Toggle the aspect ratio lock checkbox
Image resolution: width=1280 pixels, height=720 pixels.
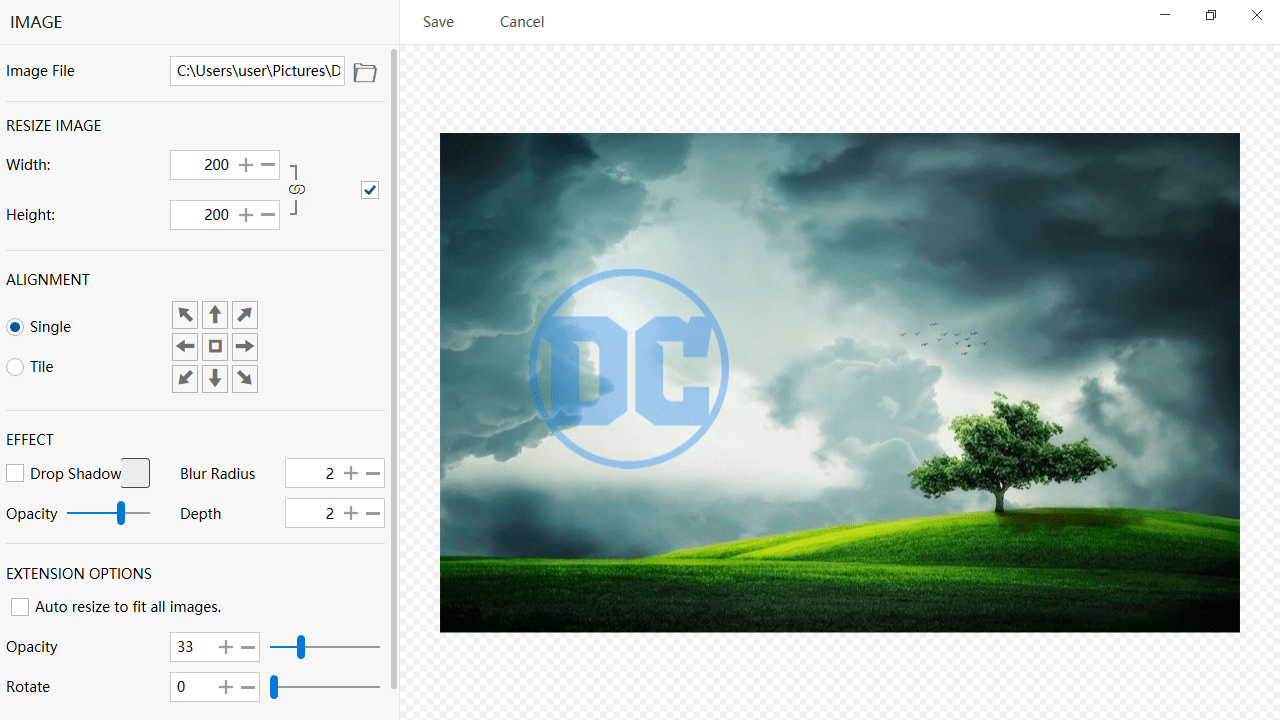tap(370, 190)
